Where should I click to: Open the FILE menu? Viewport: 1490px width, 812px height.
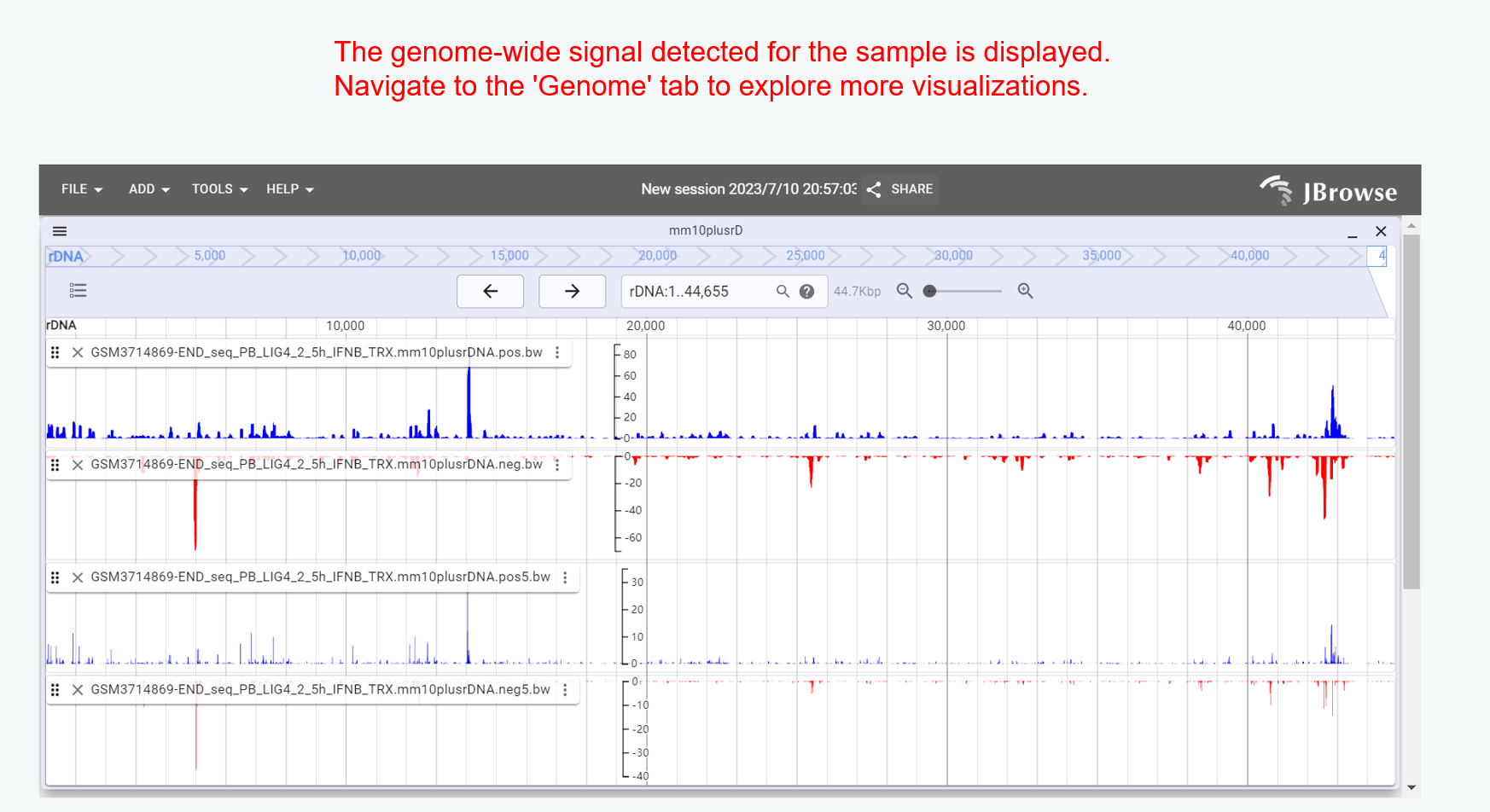tap(81, 189)
